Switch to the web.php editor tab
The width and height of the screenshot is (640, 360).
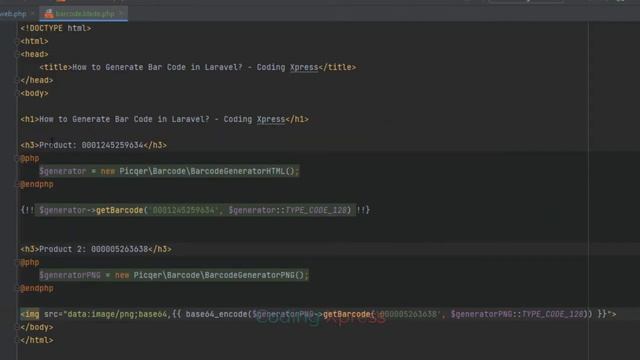(x=13, y=14)
